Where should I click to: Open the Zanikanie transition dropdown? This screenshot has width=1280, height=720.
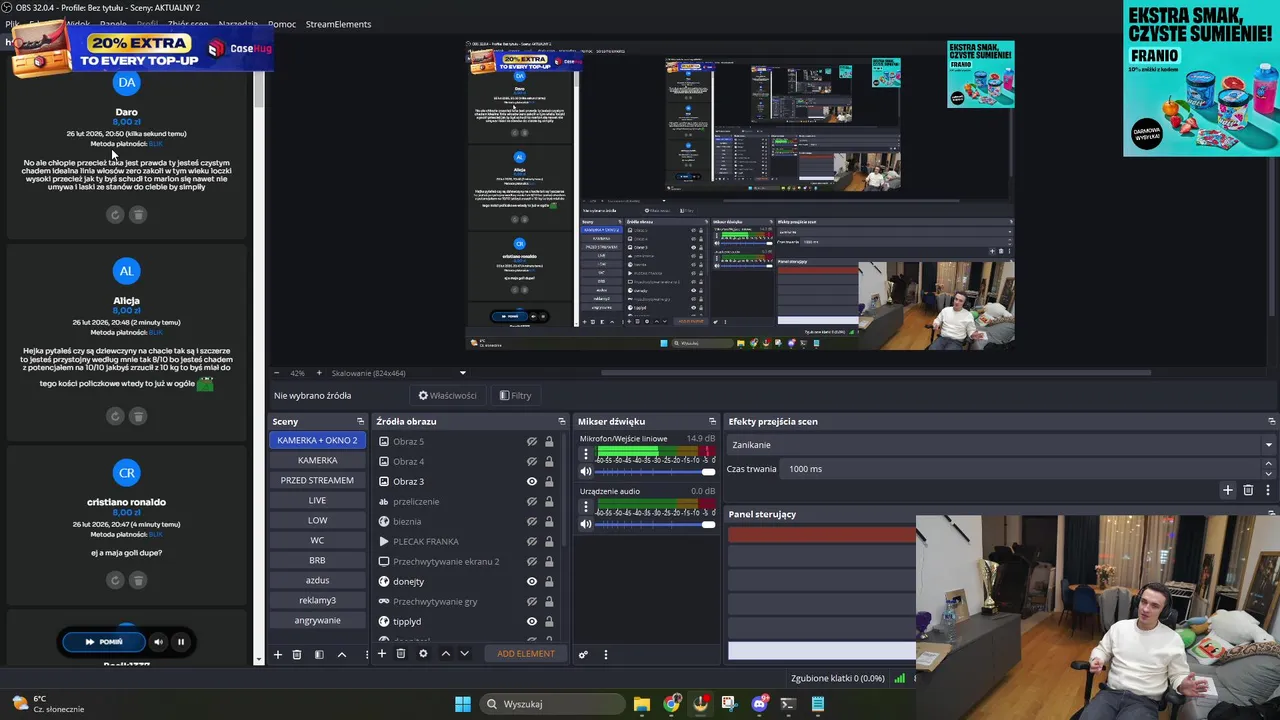coord(1001,445)
